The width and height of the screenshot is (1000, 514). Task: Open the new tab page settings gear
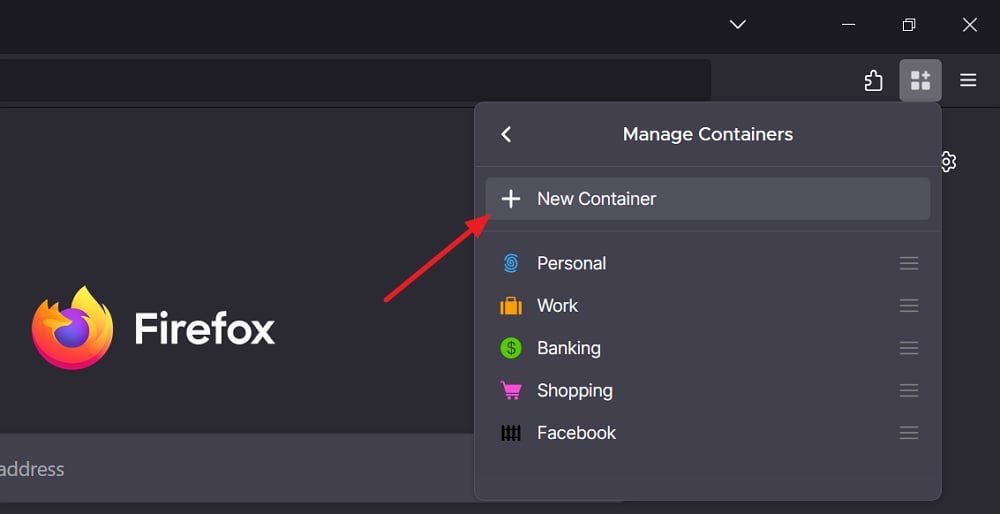point(948,162)
